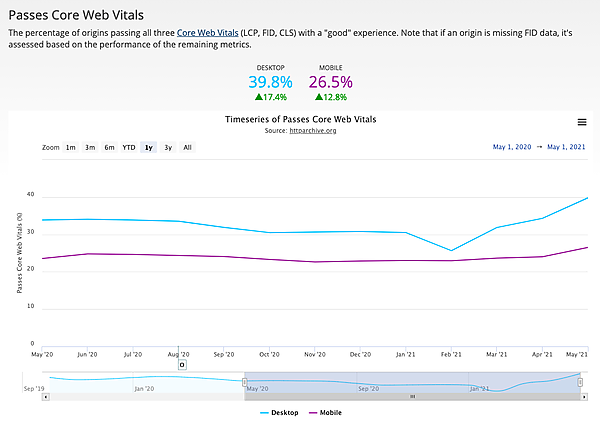This screenshot has width=600, height=425.
Task: Open the chart hamburger context menu
Action: pyautogui.click(x=582, y=122)
